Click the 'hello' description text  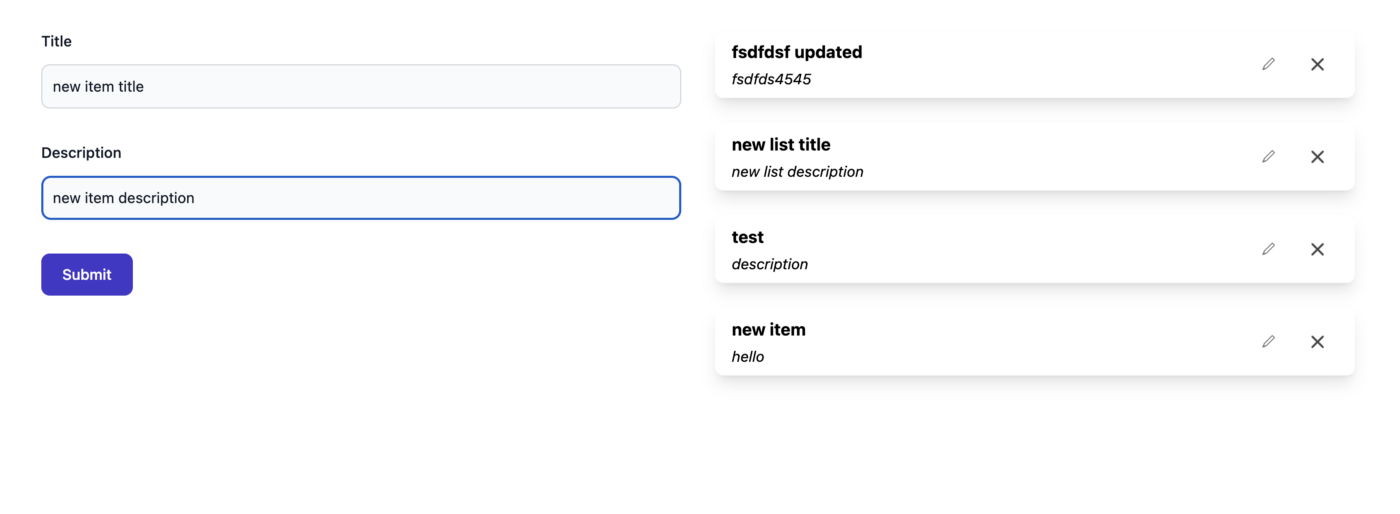coord(747,357)
